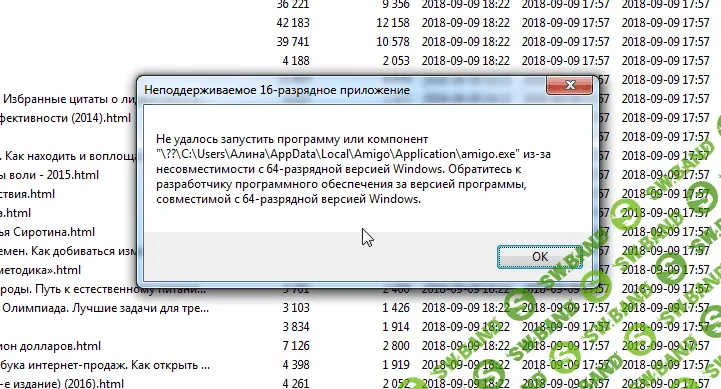The image size is (721, 389).
Task: Click the size value 4 398
Action: pyautogui.click(x=296, y=365)
